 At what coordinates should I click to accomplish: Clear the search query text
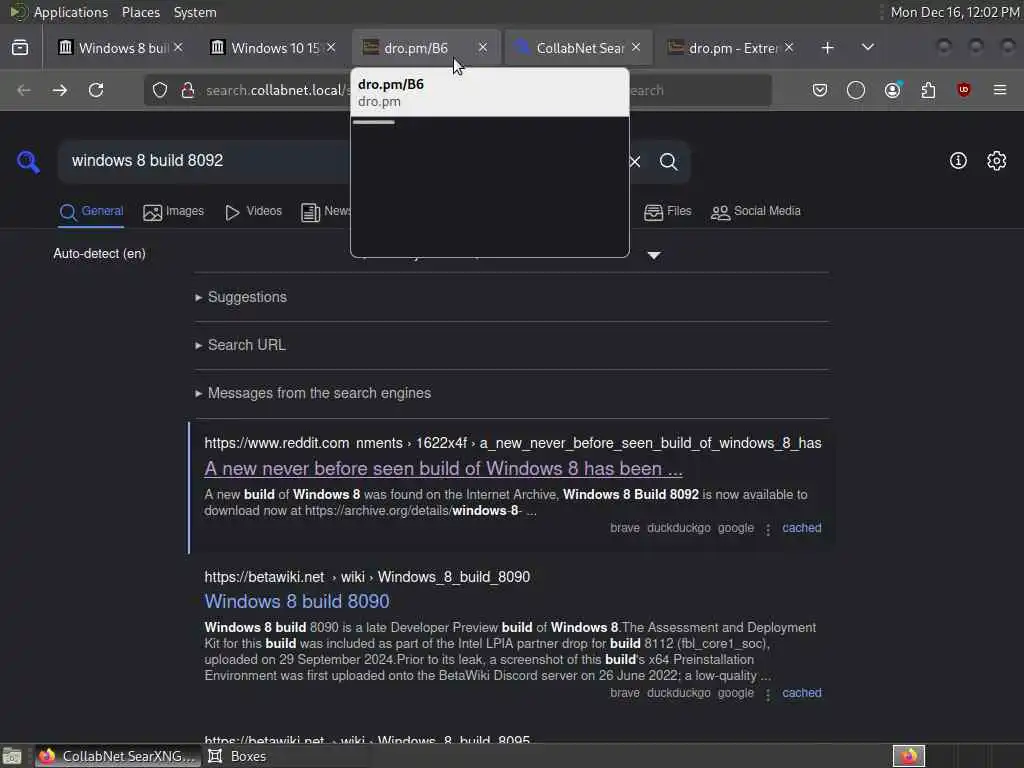point(635,161)
